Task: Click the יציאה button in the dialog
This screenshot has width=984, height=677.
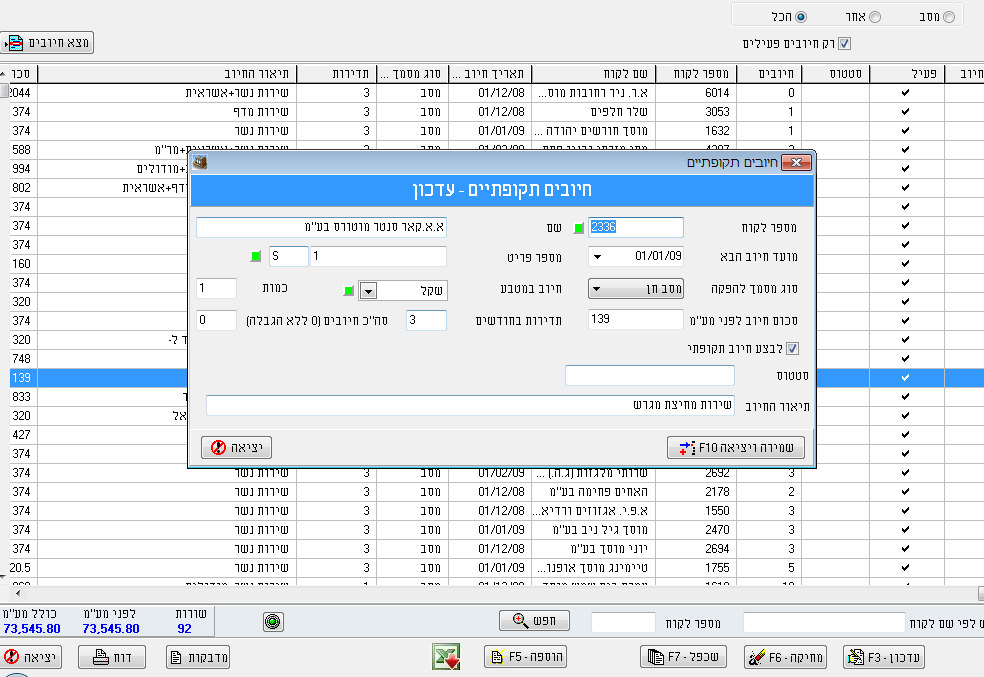Action: (237, 447)
